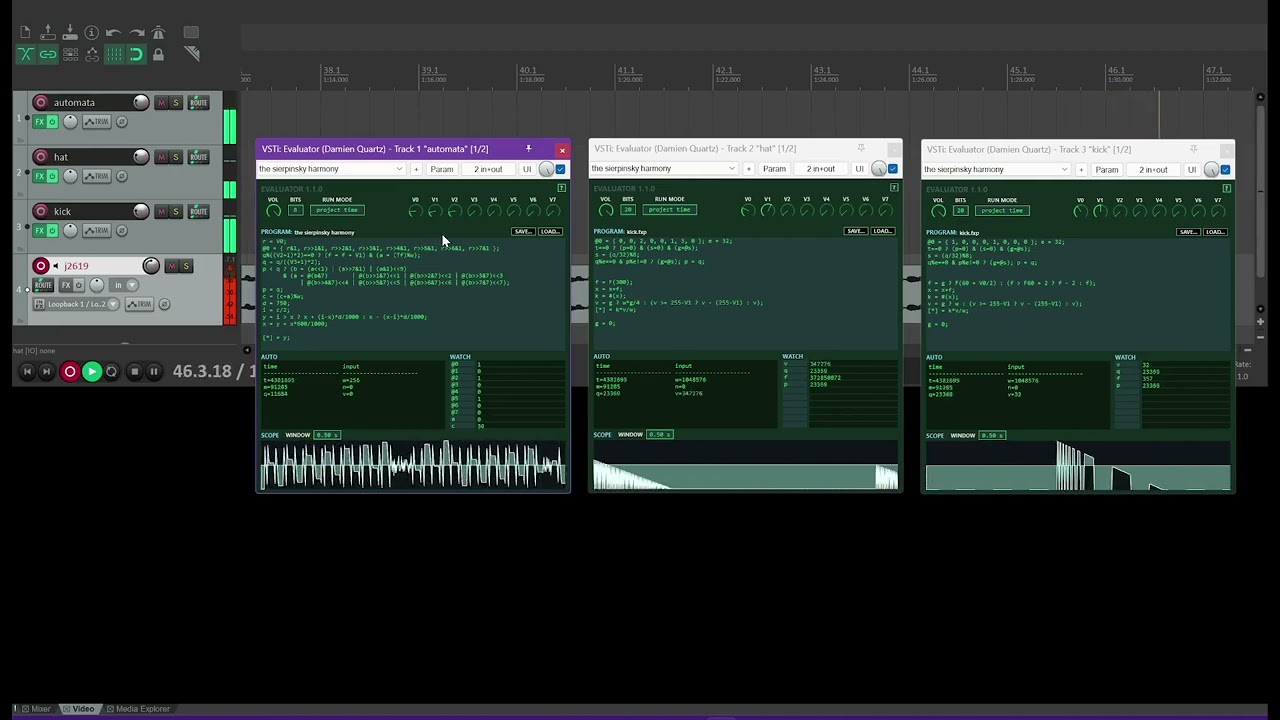This screenshot has height=720, width=1280.
Task: Click the New project toolbar icon
Action: pos(25,33)
